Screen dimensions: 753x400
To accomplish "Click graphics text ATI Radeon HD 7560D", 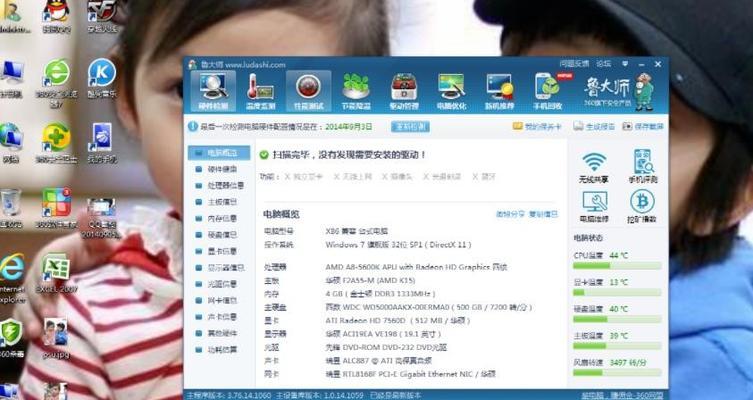I will tap(397, 320).
